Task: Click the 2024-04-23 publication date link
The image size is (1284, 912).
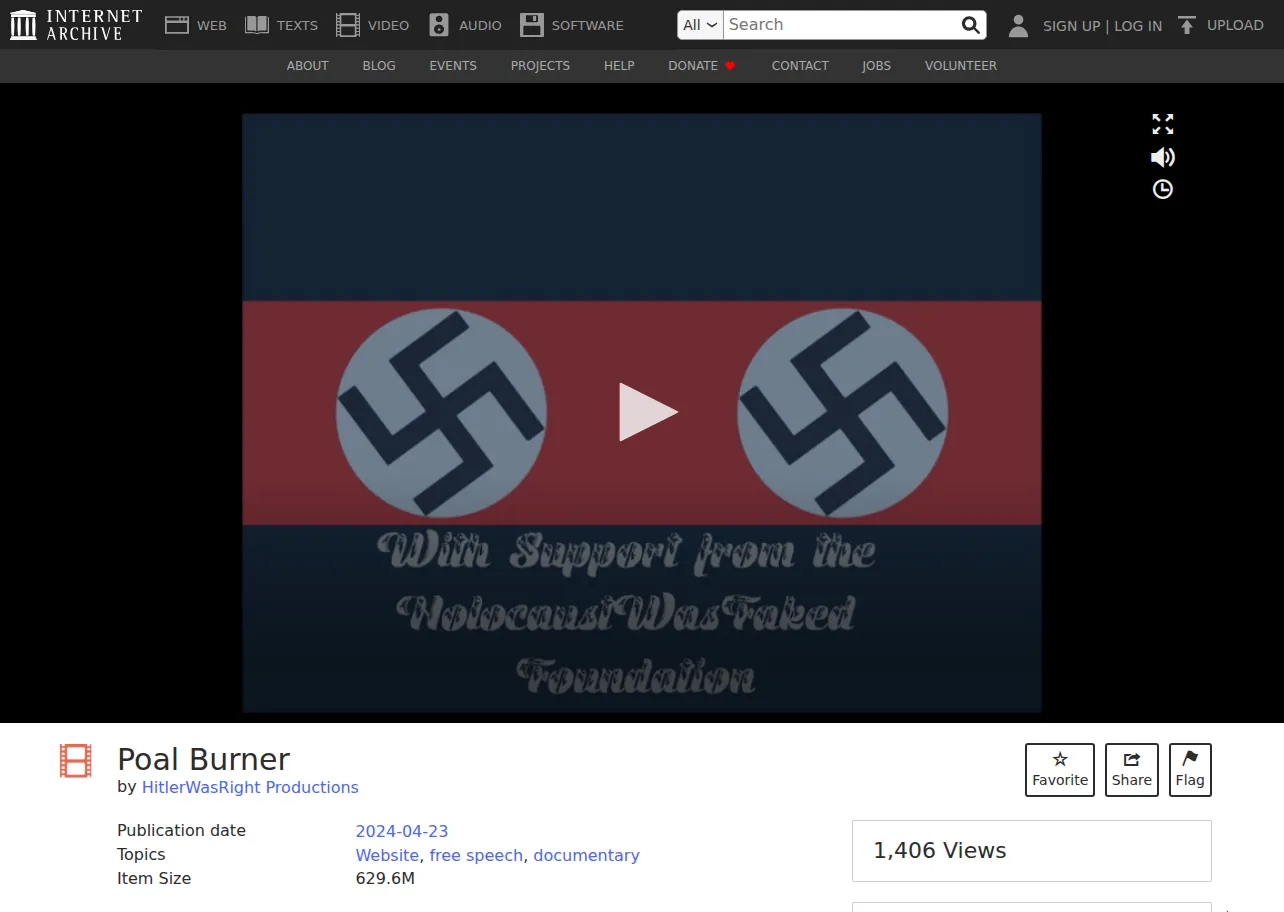Action: [x=402, y=831]
